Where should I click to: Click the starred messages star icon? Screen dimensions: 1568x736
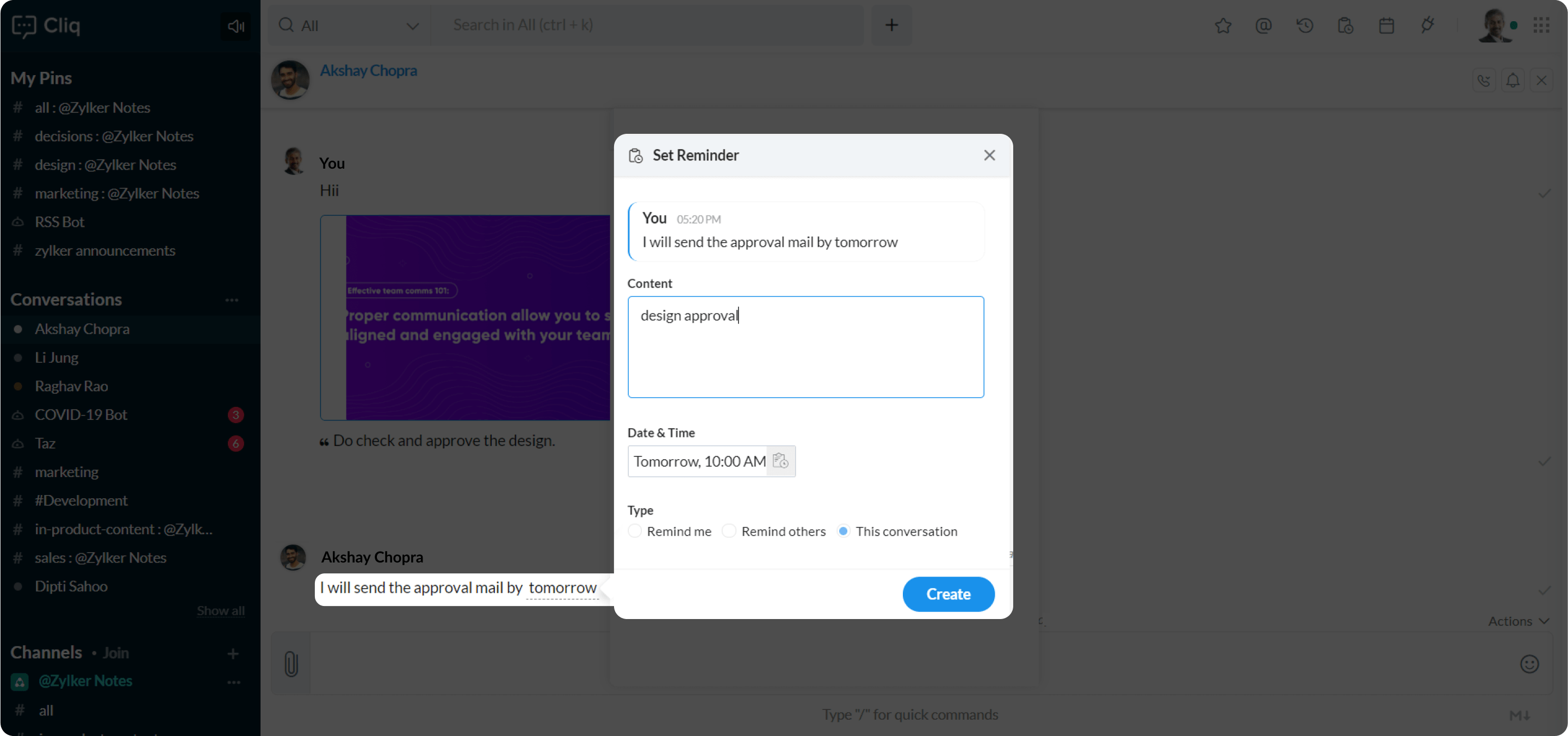coord(1223,26)
